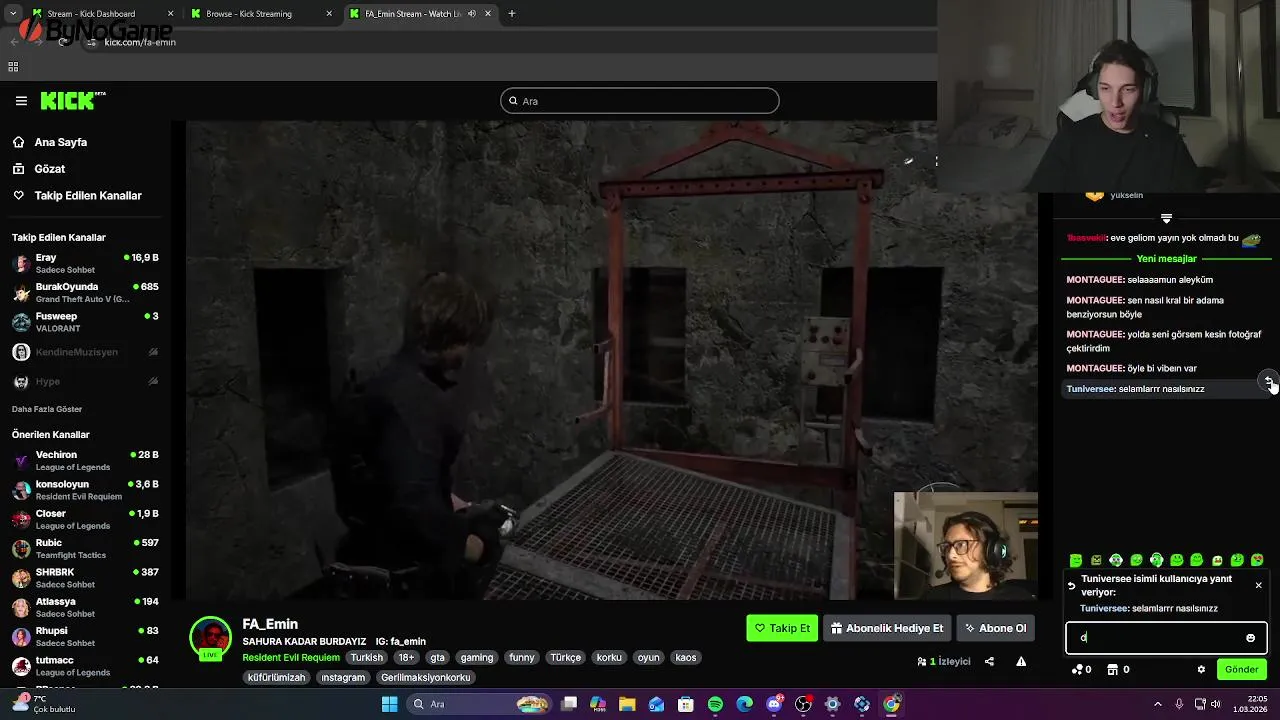Open OBS Studio from the taskbar
Image resolution: width=1280 pixels, height=720 pixels.
tap(803, 704)
